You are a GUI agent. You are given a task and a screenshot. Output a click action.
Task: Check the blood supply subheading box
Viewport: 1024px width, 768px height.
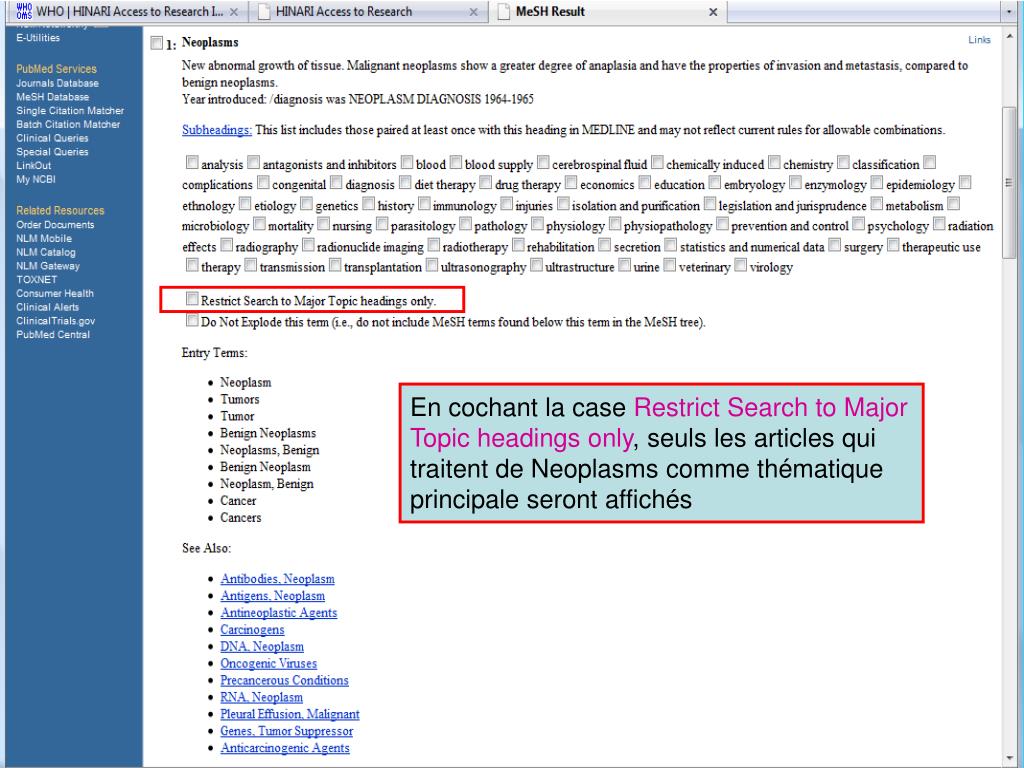click(456, 162)
